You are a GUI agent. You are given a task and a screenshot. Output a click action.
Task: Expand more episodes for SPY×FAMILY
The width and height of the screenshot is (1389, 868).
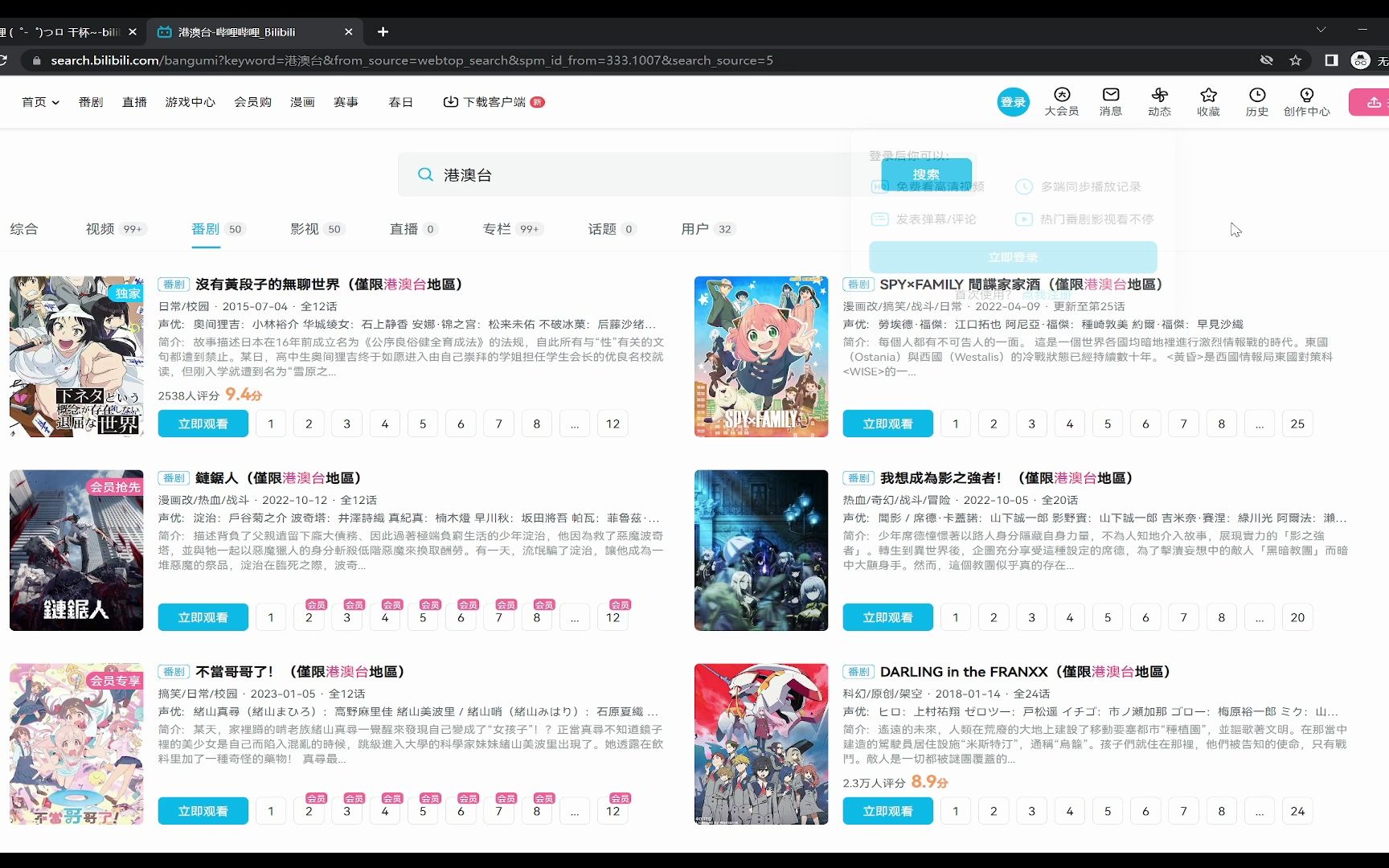(x=1260, y=424)
